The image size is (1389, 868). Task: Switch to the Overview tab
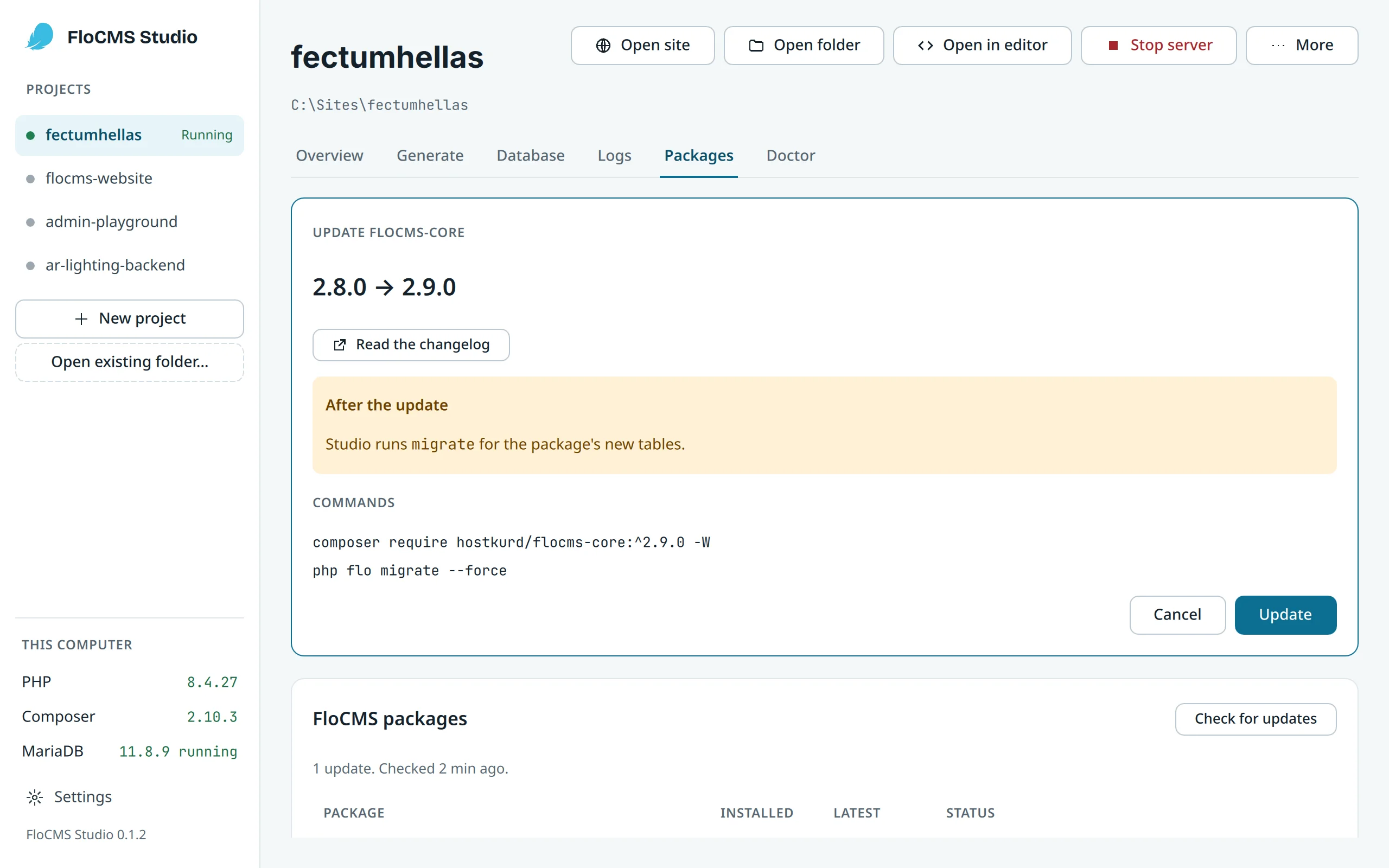click(329, 156)
